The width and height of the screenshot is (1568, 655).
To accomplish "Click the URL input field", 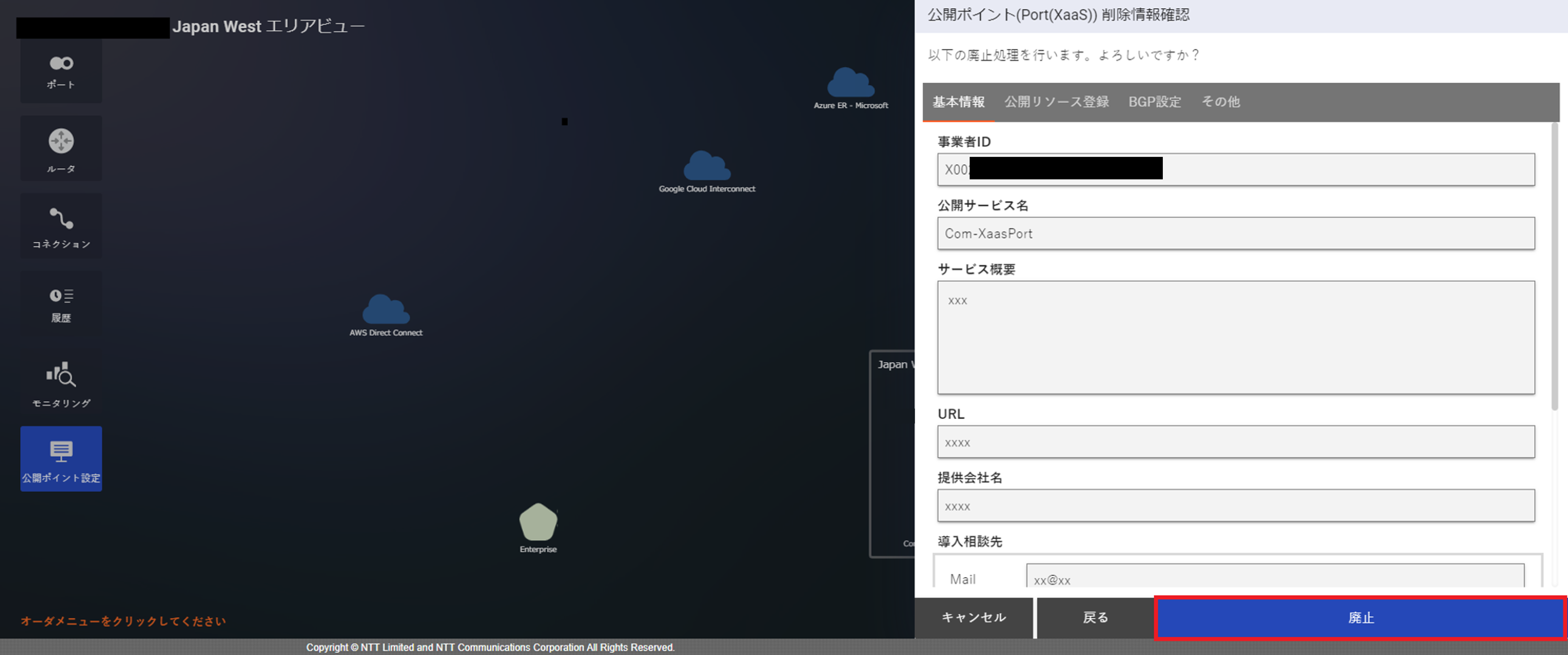I will tap(1236, 442).
